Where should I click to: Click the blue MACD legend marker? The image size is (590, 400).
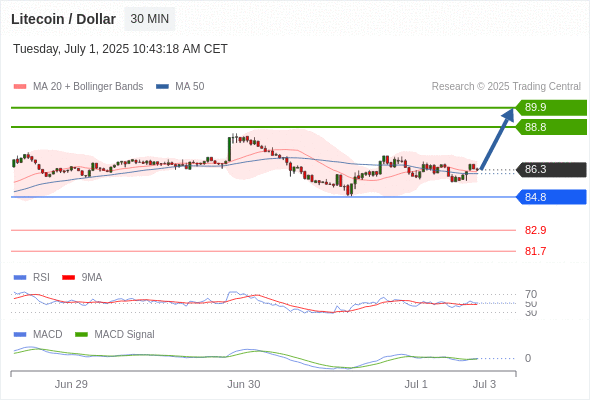(x=20, y=335)
